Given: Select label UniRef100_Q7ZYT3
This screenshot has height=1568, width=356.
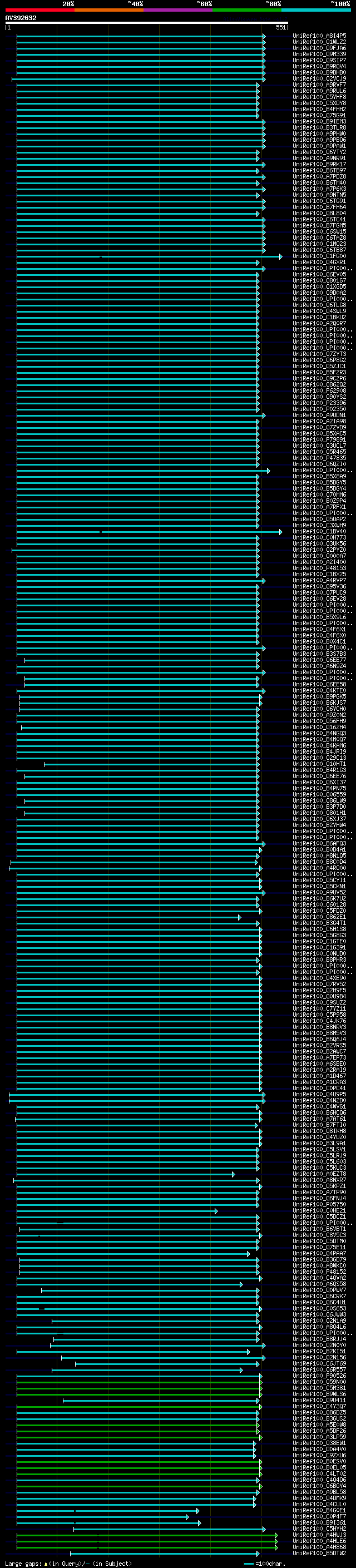Looking at the screenshot, I should 319,354.
